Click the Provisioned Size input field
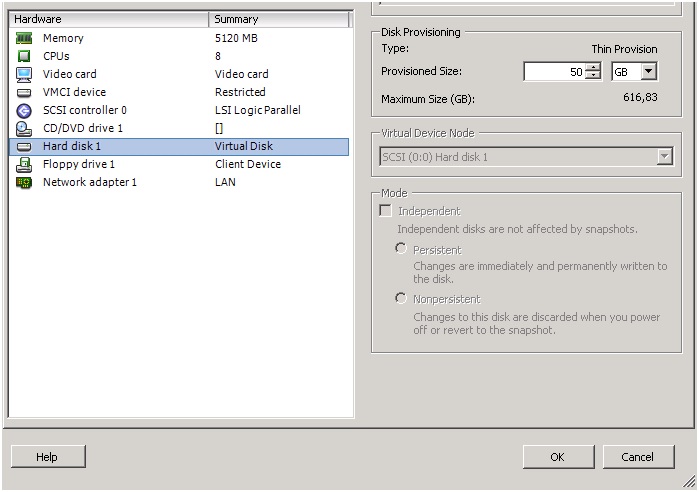 click(x=554, y=72)
